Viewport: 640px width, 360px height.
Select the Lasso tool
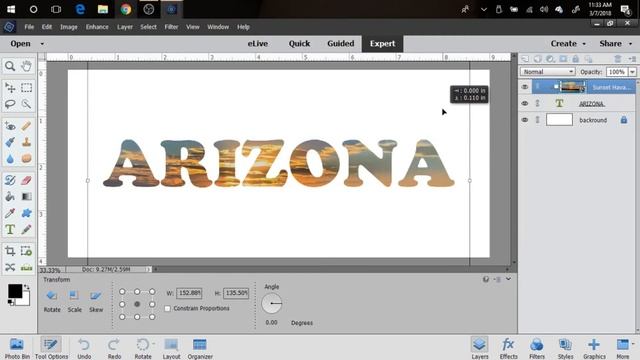[10, 104]
